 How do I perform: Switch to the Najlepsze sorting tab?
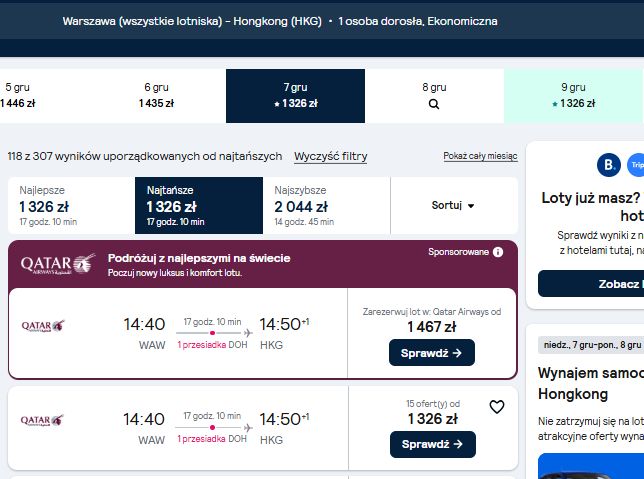pyautogui.click(x=71, y=205)
